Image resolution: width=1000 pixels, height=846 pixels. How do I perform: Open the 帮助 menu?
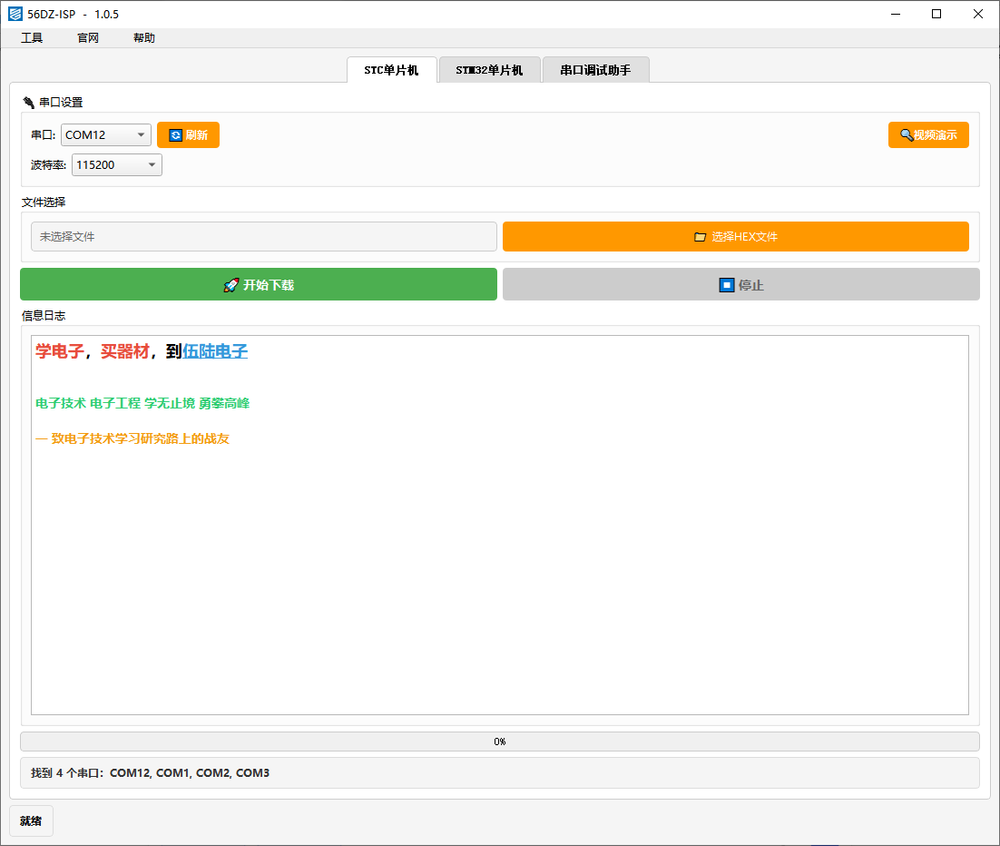(144, 38)
